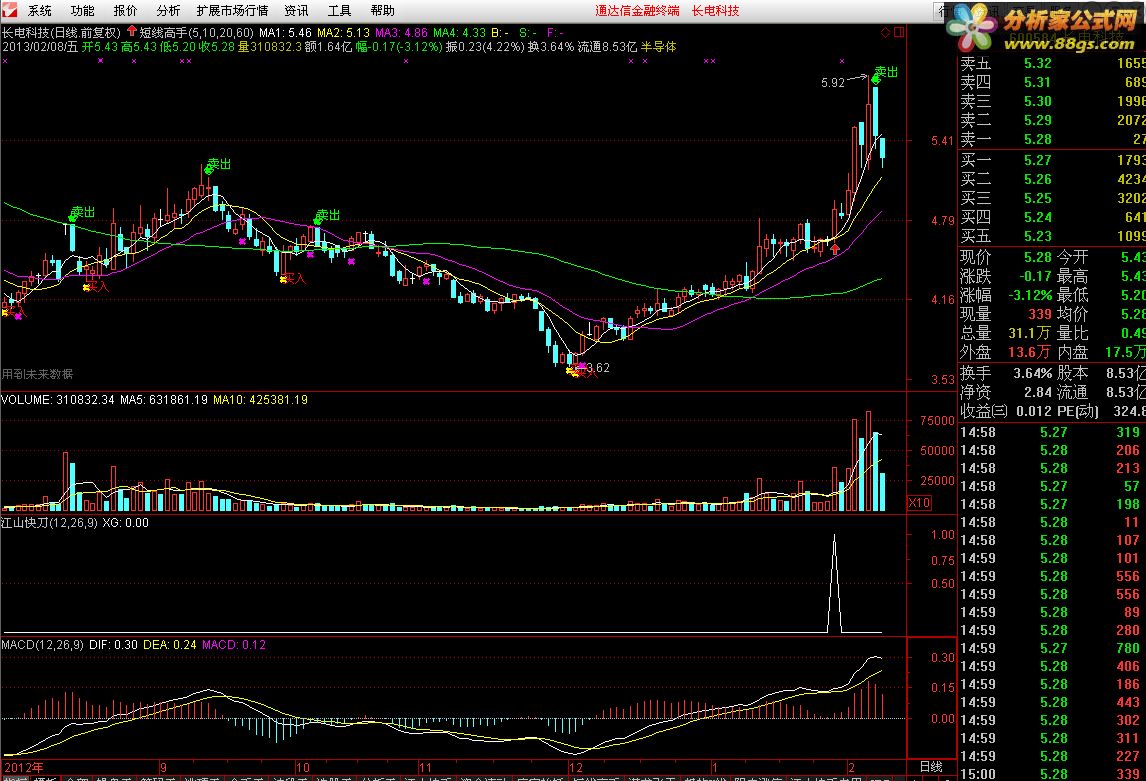Open the 扩展市场行情 menu
This screenshot has width=1146, height=781.
coord(232,11)
